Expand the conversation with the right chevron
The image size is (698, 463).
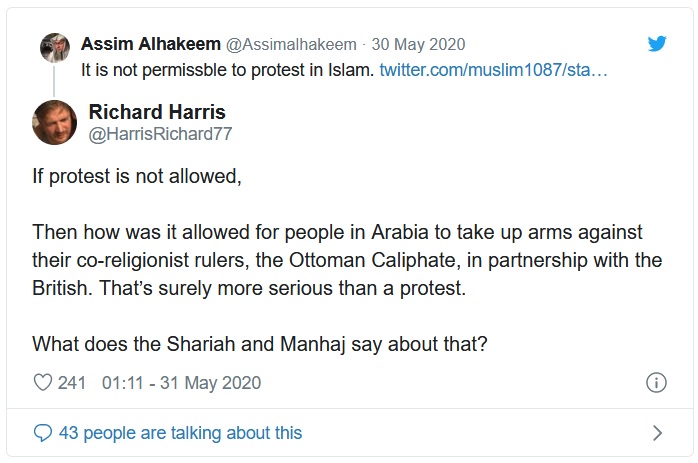pyautogui.click(x=657, y=433)
